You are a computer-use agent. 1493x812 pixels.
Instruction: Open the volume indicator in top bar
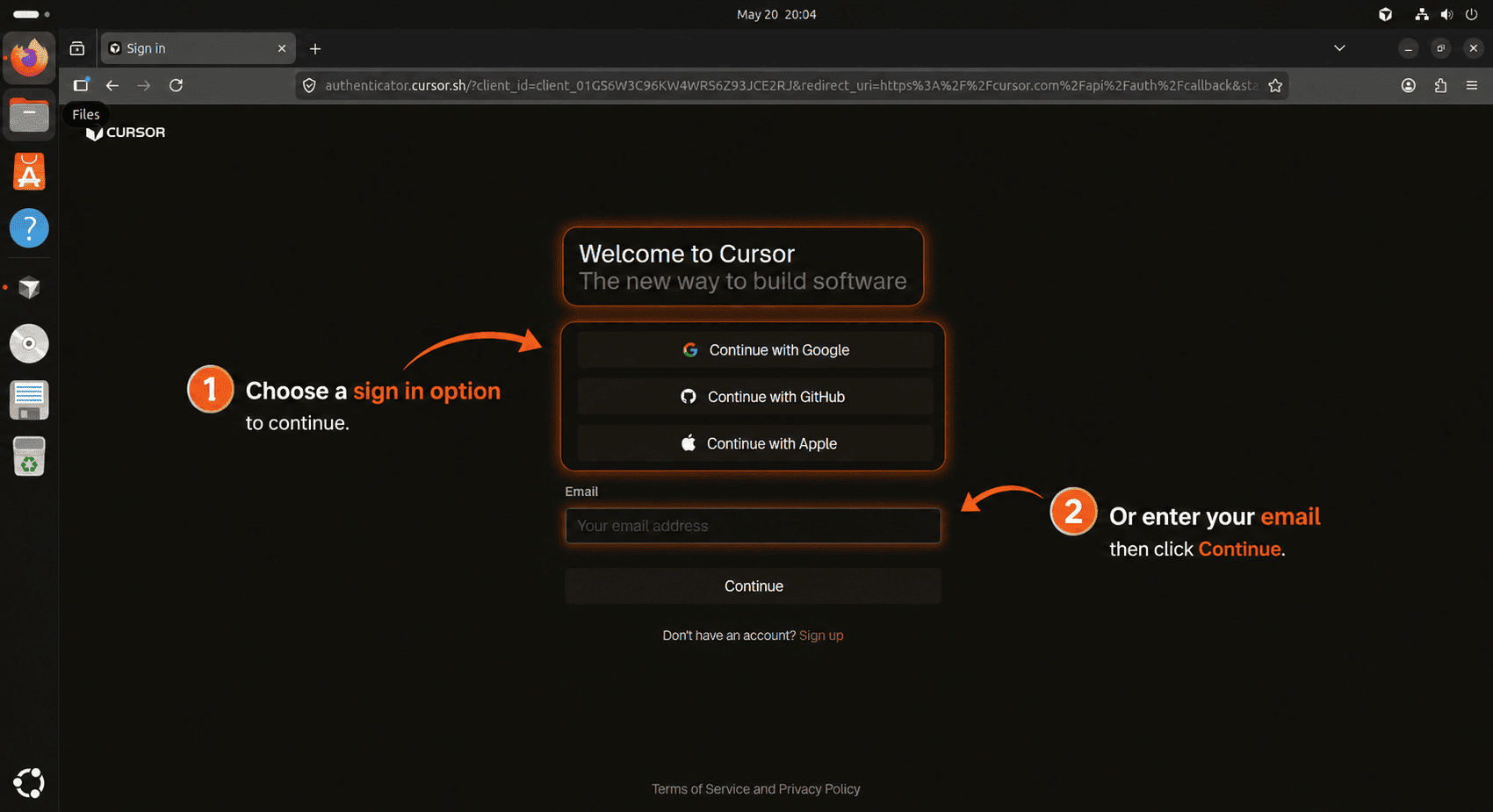pyautogui.click(x=1446, y=14)
